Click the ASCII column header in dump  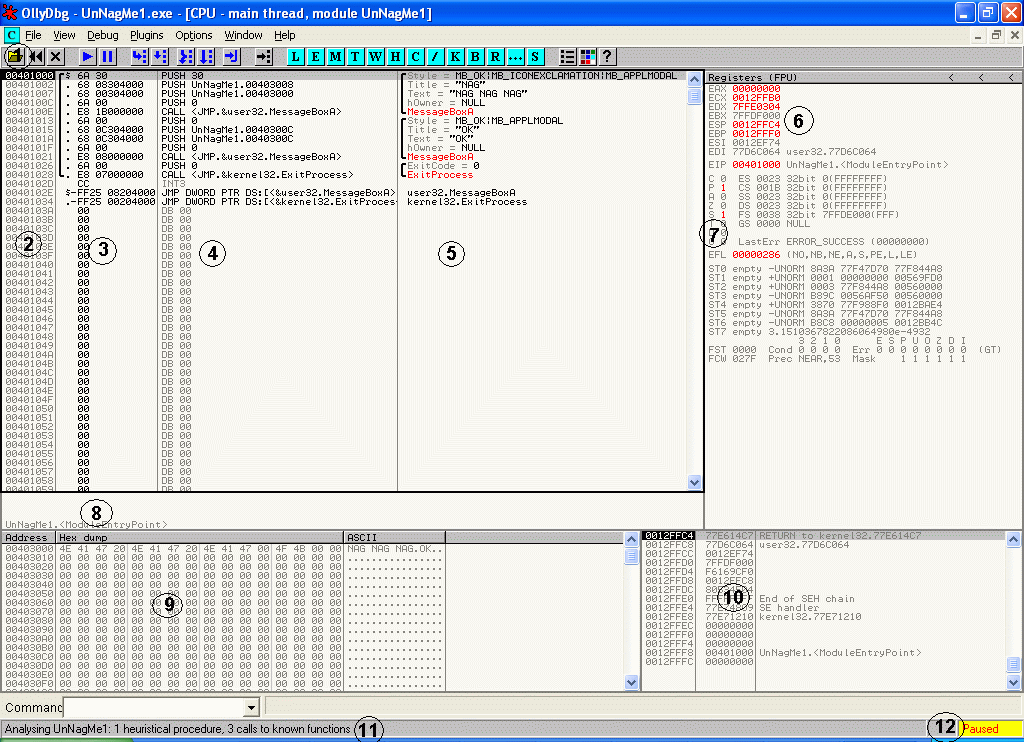pos(394,538)
